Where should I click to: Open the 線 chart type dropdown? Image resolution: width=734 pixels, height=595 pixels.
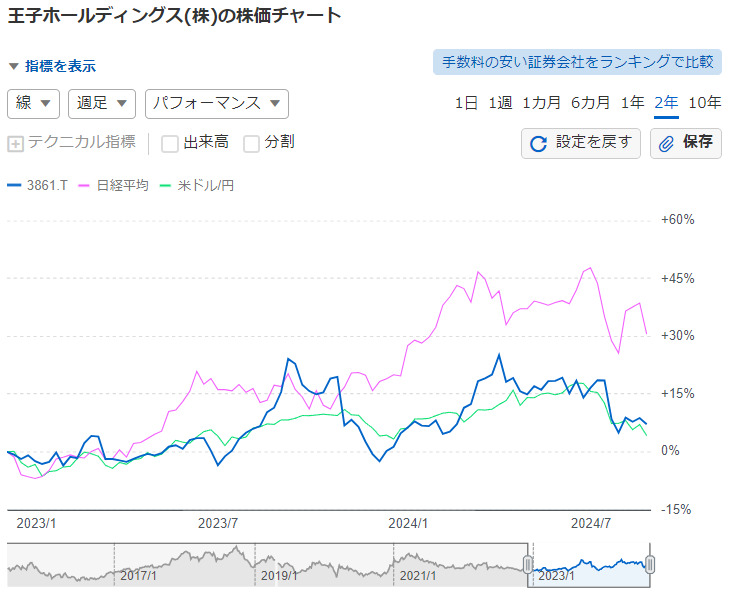(x=34, y=104)
